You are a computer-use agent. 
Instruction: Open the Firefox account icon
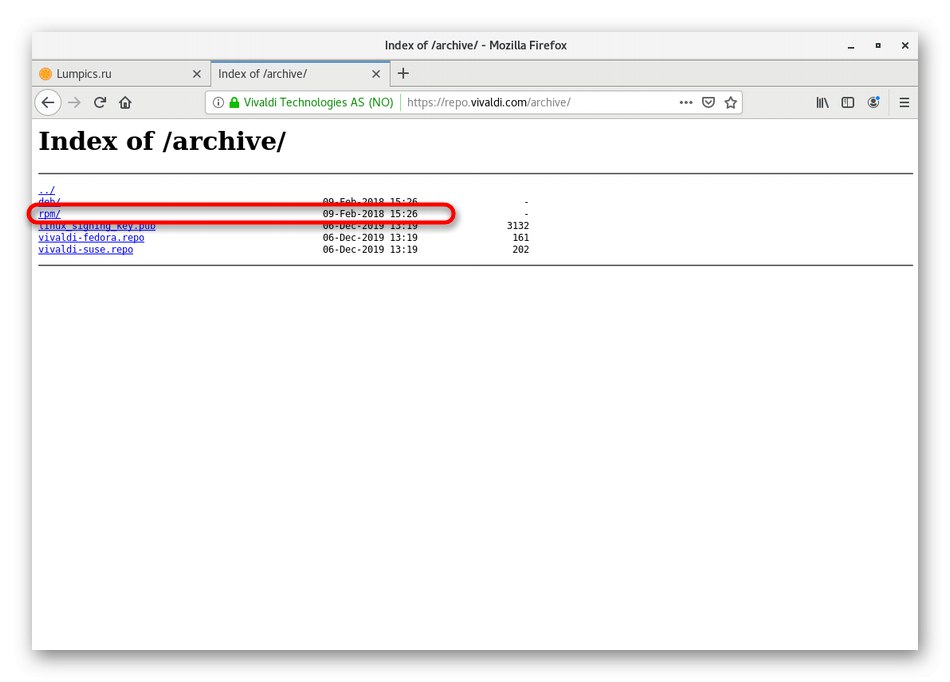click(x=873, y=102)
